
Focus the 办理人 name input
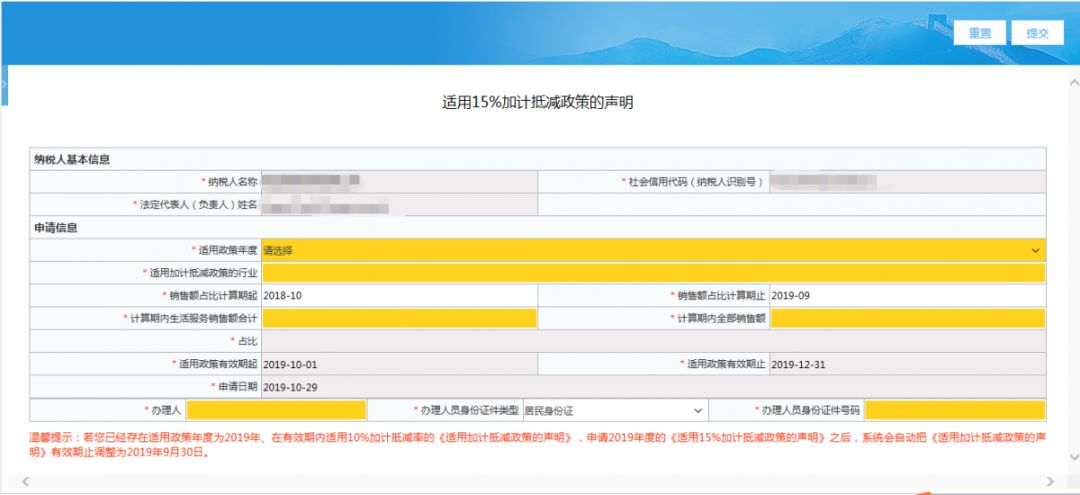[276, 410]
